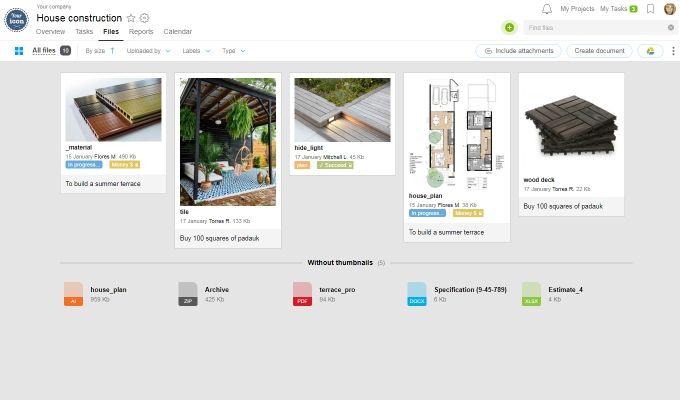This screenshot has height=400, width=680.
Task: Open the user avatar menu
Action: pos(669,9)
